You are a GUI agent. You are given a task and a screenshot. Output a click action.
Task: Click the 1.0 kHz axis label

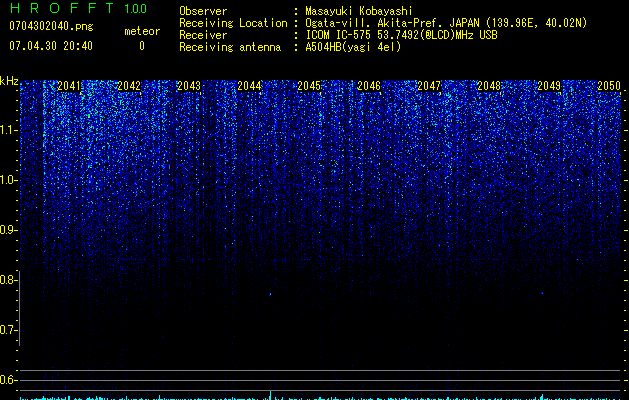9,180
